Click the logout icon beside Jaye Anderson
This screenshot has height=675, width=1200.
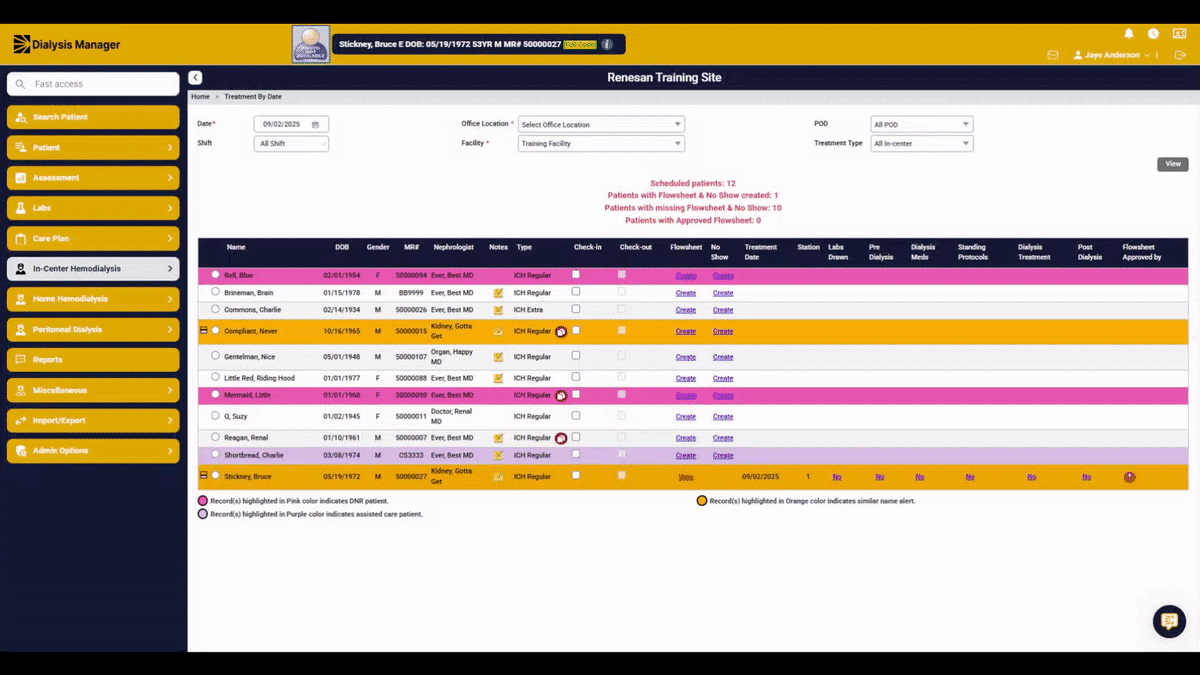coord(1180,55)
